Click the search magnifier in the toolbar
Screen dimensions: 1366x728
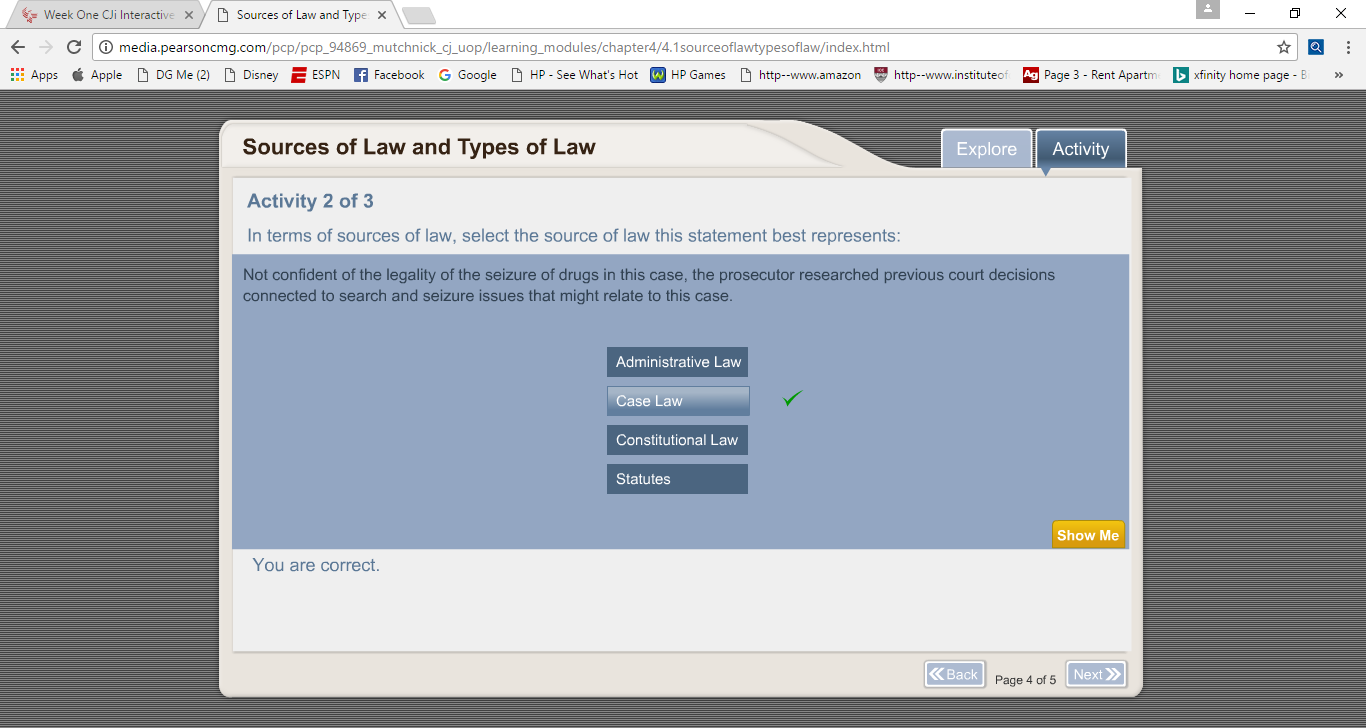[x=1315, y=46]
